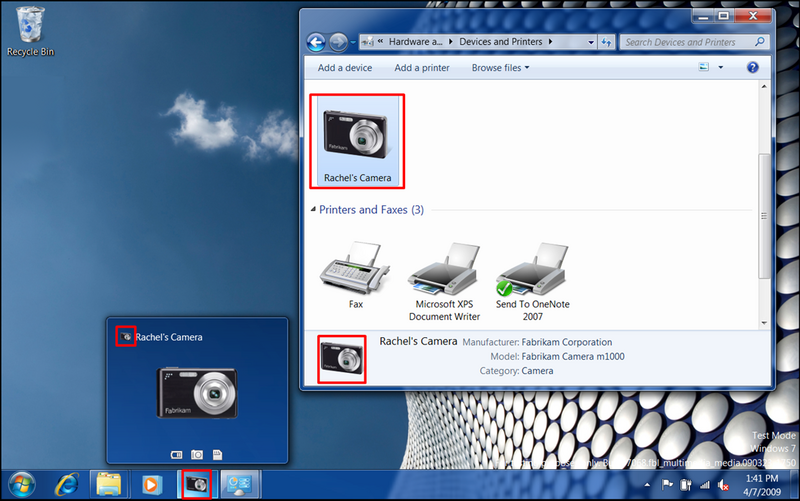This screenshot has height=501, width=800.
Task: Expand address bar history dropdown
Action: [x=590, y=42]
